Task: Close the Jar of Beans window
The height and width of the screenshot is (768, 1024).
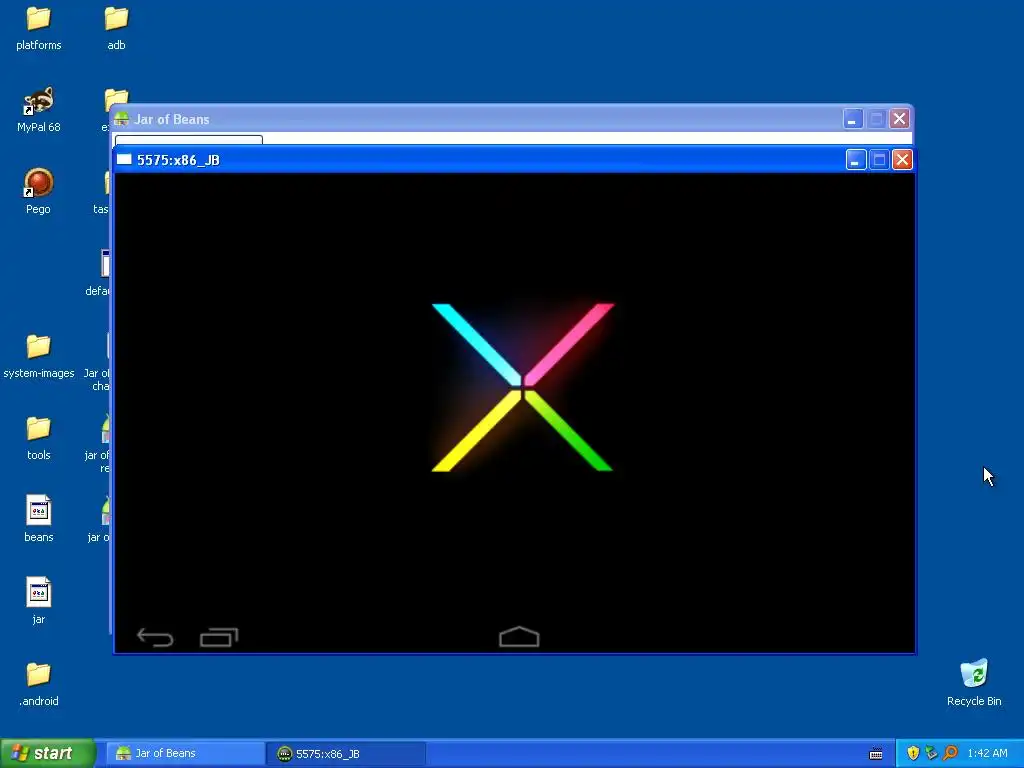Action: point(899,119)
